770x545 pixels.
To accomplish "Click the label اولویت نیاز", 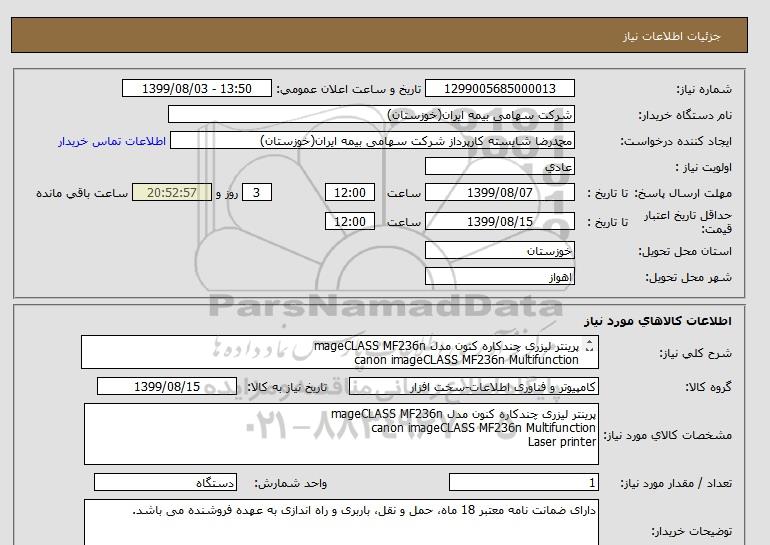I will (704, 167).
